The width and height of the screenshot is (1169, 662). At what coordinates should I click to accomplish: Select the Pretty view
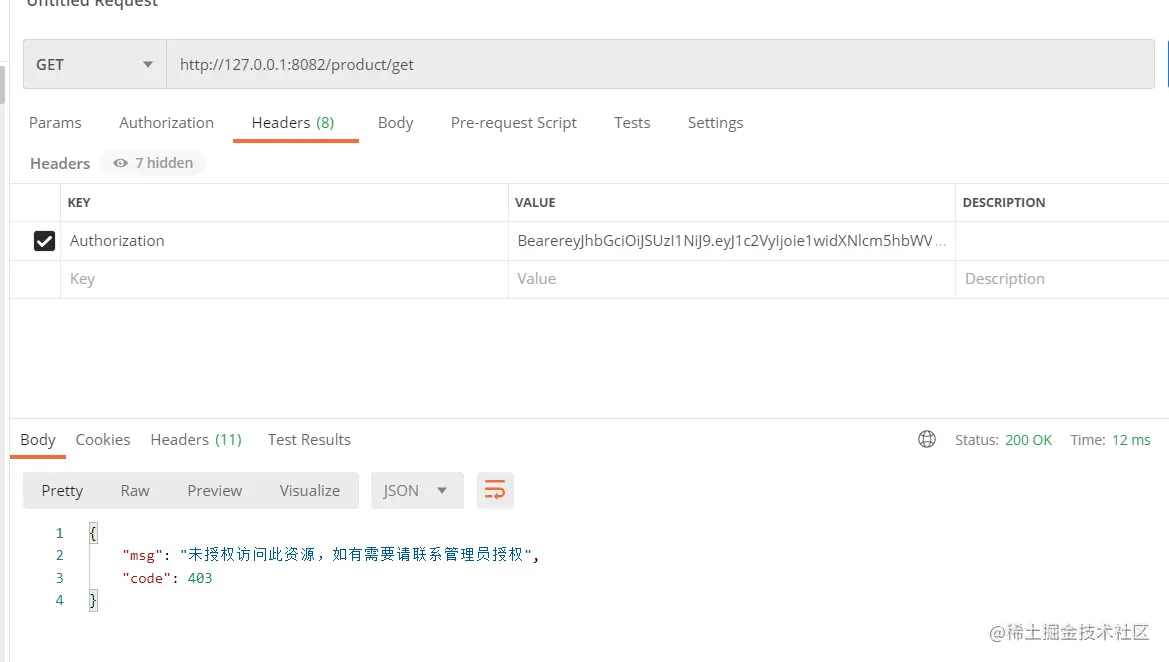[62, 491]
